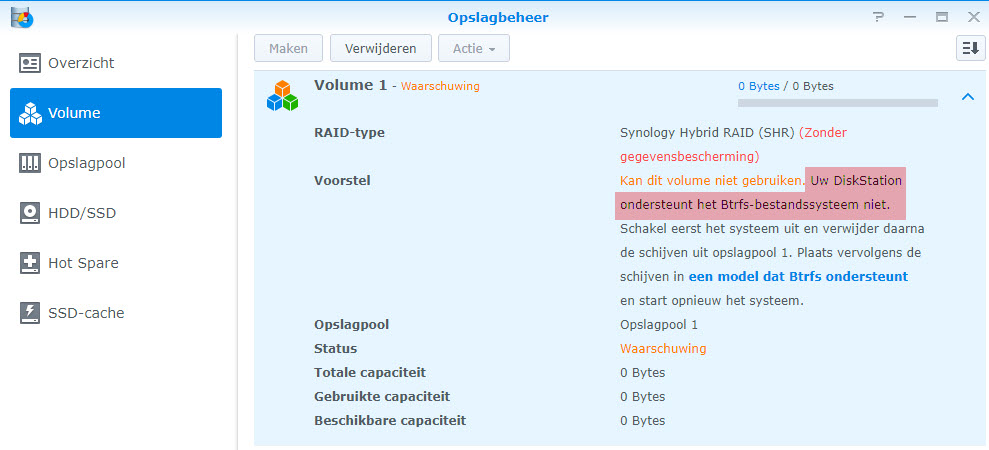The height and width of the screenshot is (450, 989).
Task: Collapse the Volume 1 details chevron
Action: click(x=968, y=97)
